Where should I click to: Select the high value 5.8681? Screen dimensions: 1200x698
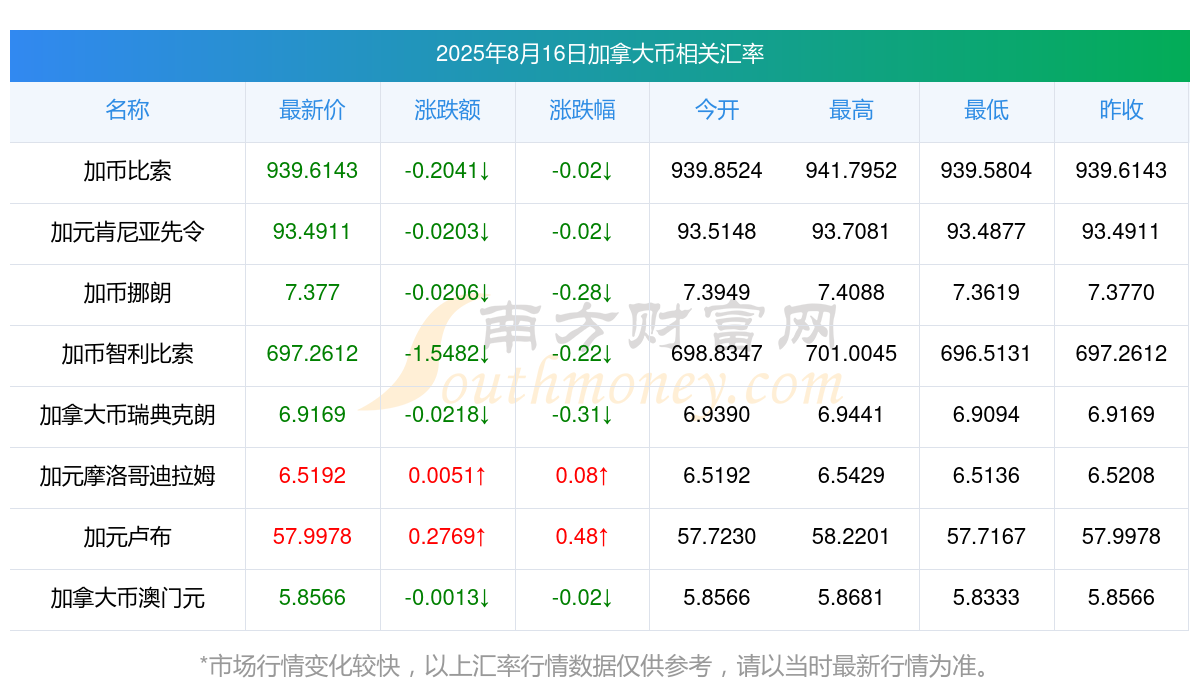coord(851,598)
